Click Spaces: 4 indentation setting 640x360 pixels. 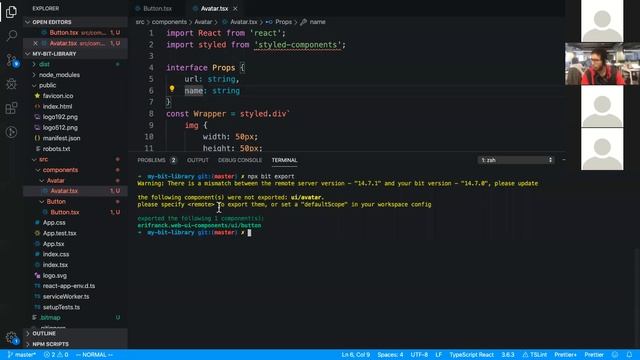(390, 355)
